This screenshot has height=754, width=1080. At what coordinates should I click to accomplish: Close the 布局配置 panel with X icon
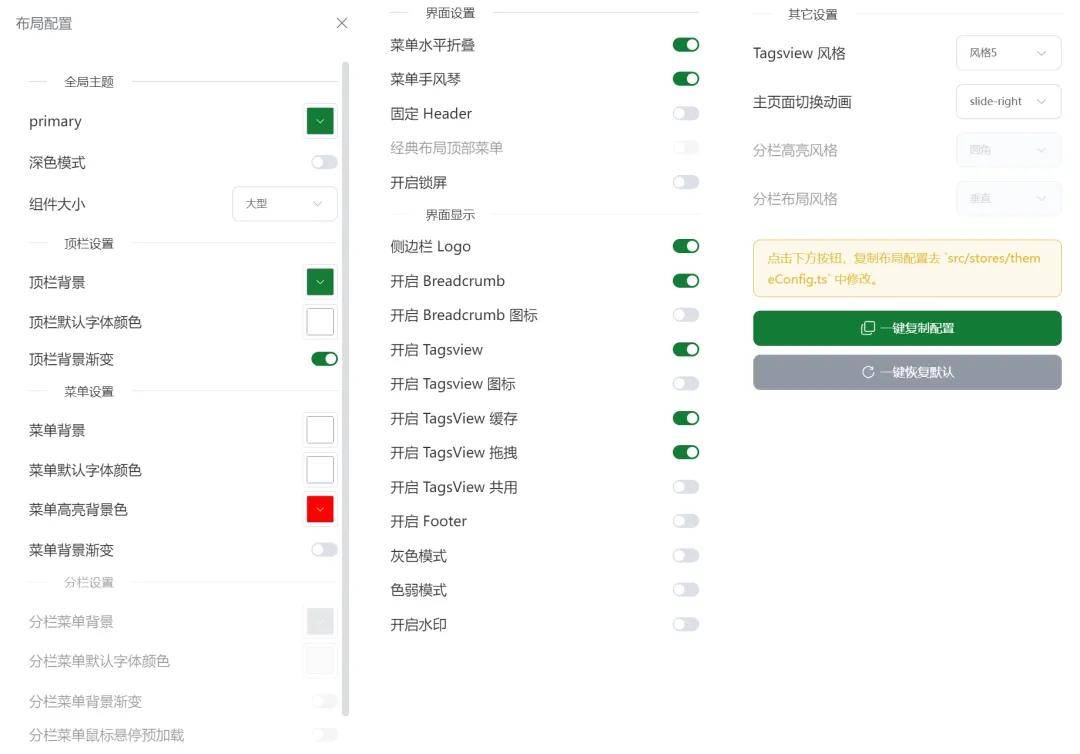342,23
